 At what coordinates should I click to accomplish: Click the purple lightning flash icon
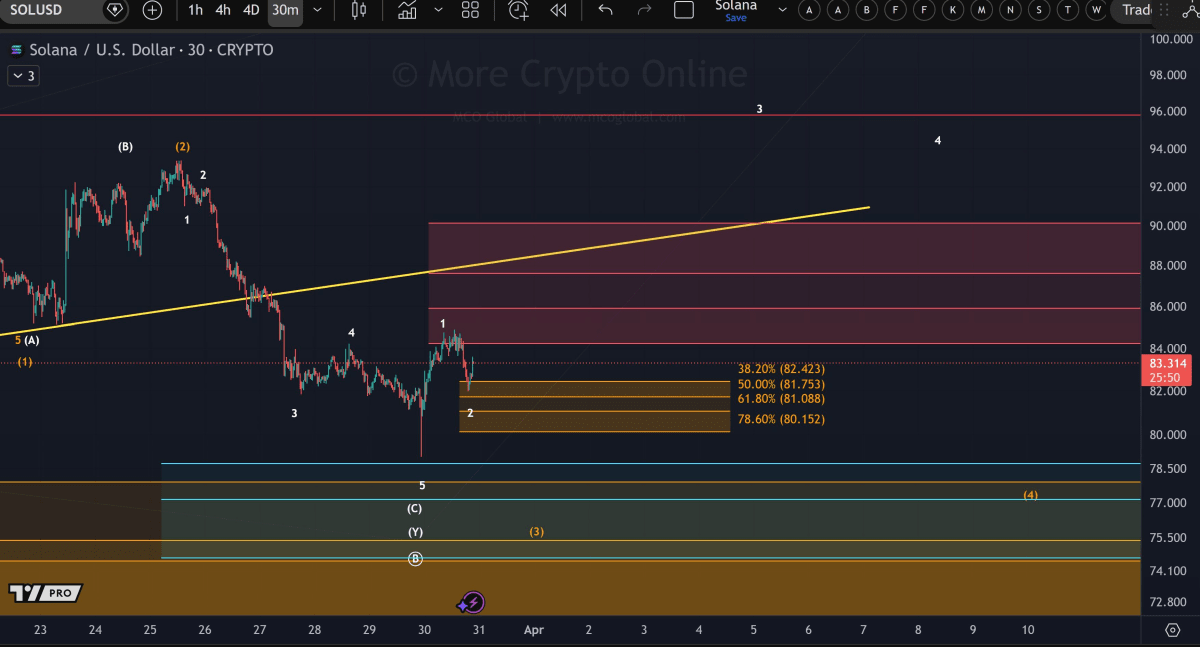pos(471,602)
